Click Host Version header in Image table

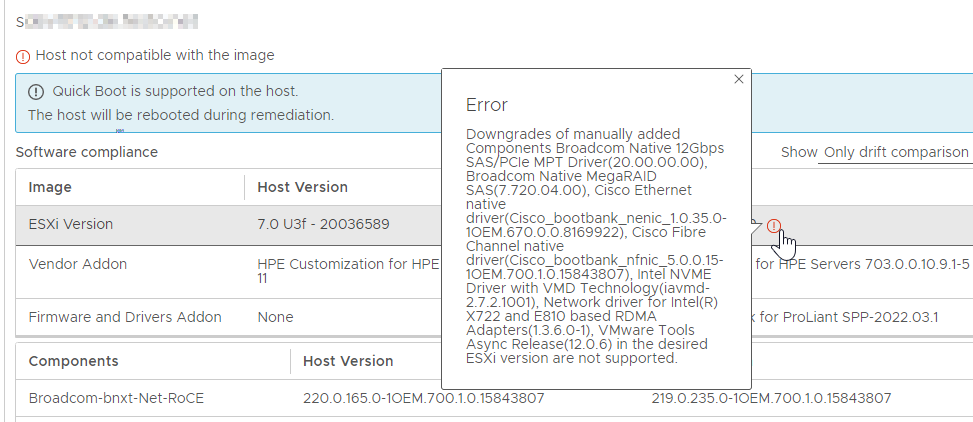302,187
